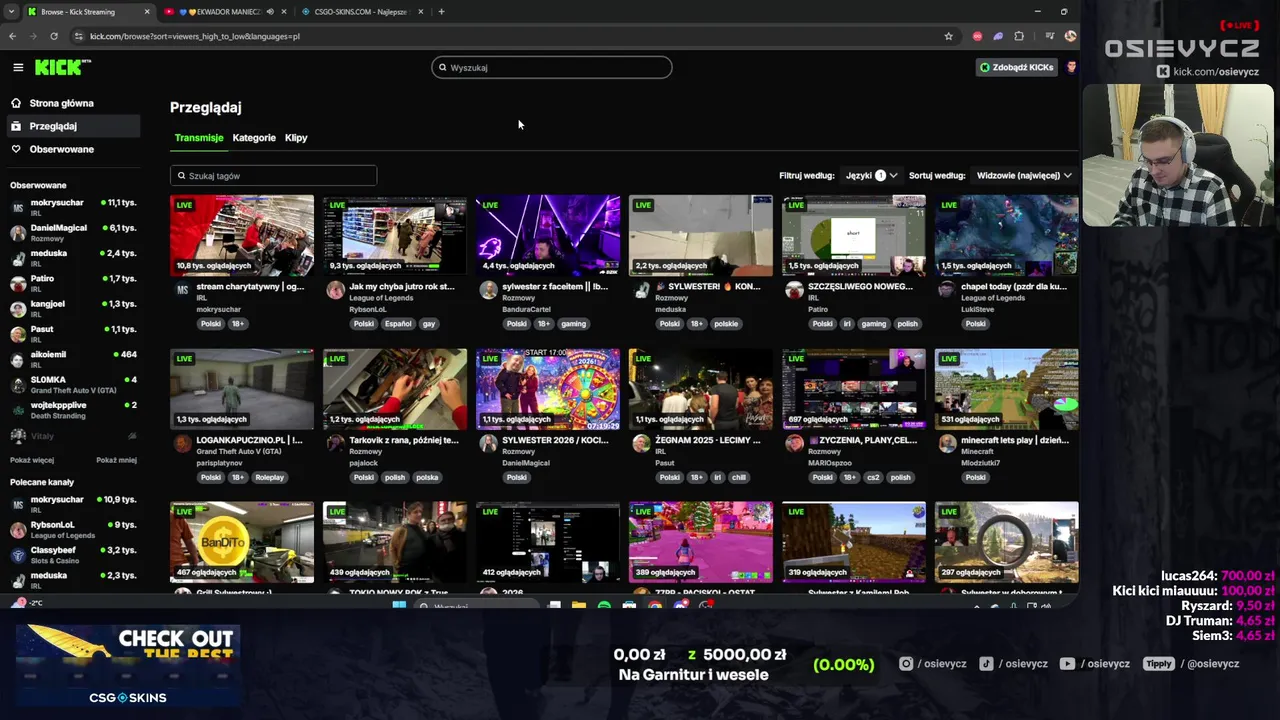Image resolution: width=1280 pixels, height=720 pixels.
Task: Click the "chapel today (pzdr dla ku..." stream title
Action: (1014, 287)
